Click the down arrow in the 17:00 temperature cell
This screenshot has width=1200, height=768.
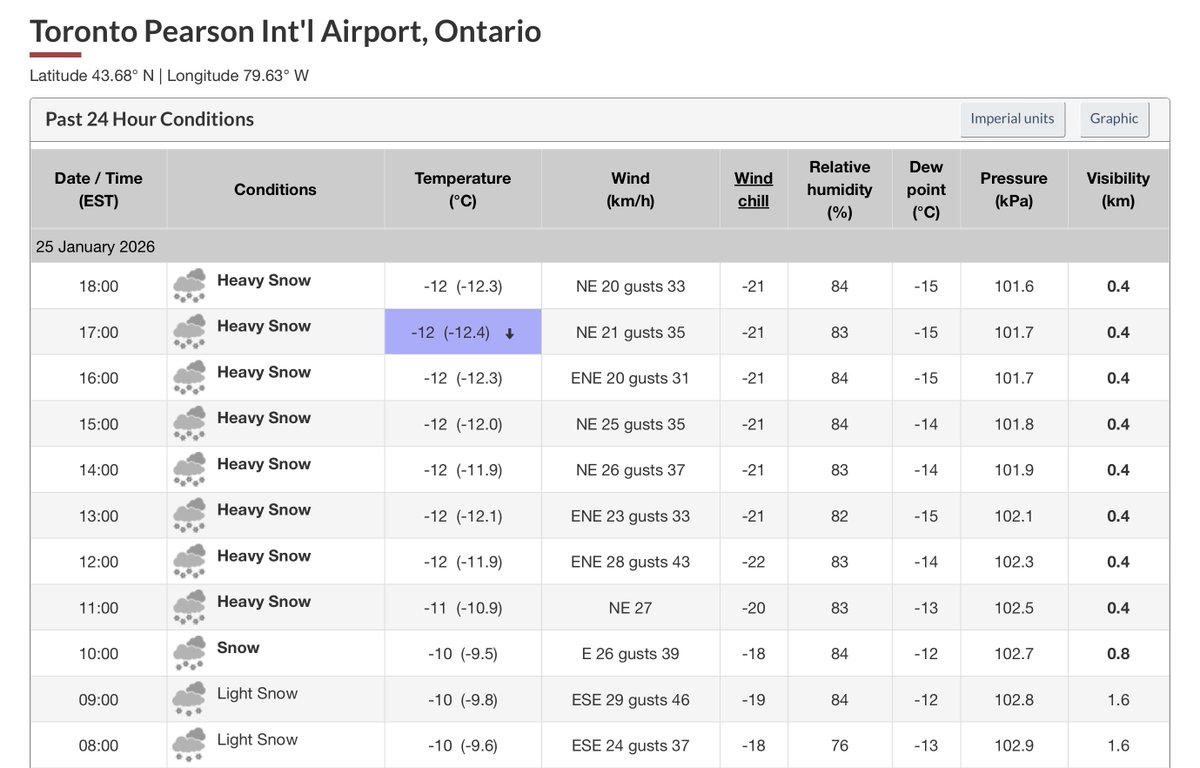[x=509, y=334]
